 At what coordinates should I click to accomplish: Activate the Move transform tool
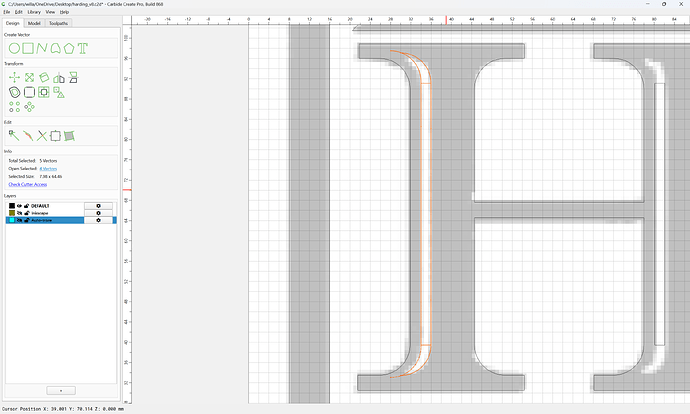tap(15, 78)
